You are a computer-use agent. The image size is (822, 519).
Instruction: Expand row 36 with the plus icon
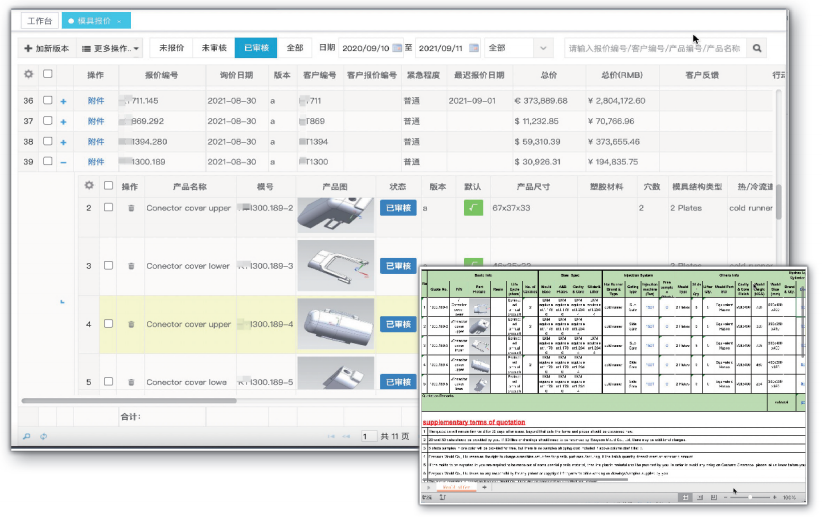tap(63, 101)
